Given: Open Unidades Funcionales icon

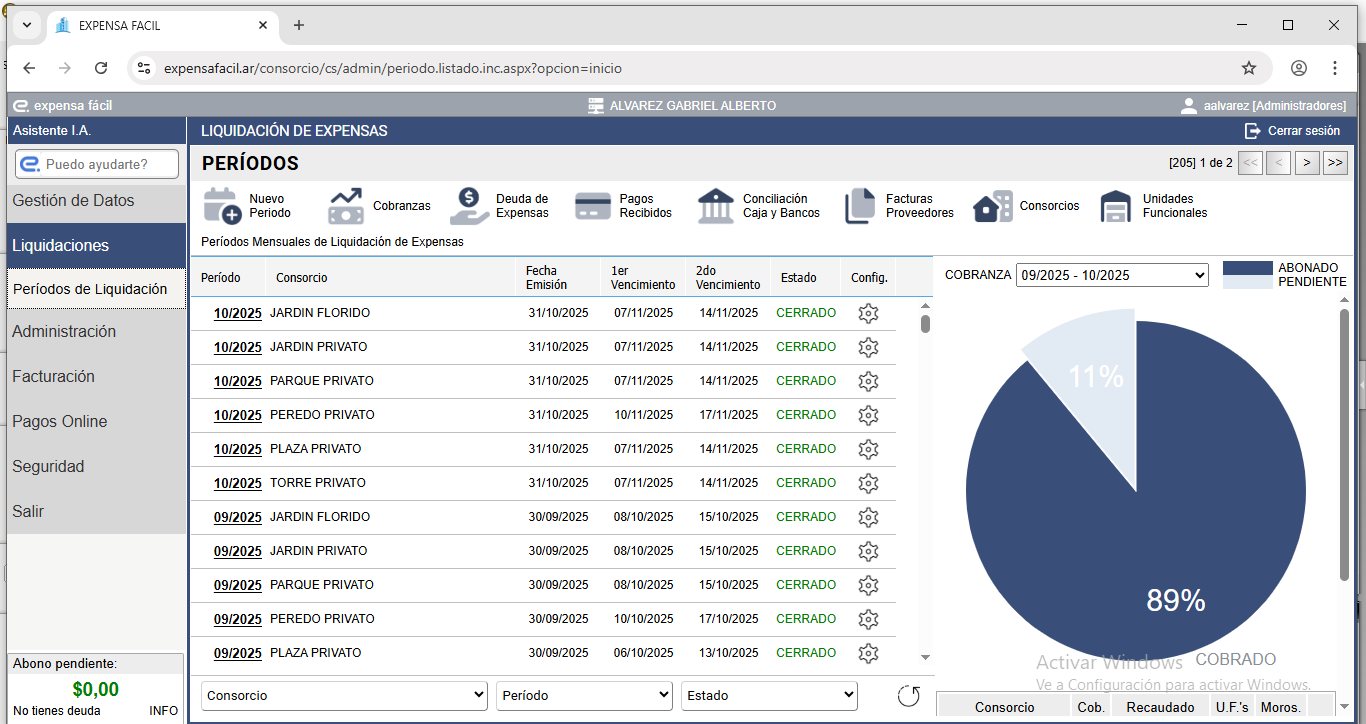Looking at the screenshot, I should (x=1116, y=206).
